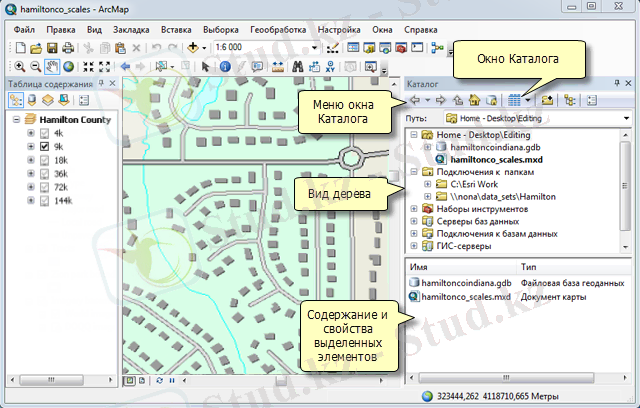Switch to Layout View at map bottom

[x=142, y=381]
